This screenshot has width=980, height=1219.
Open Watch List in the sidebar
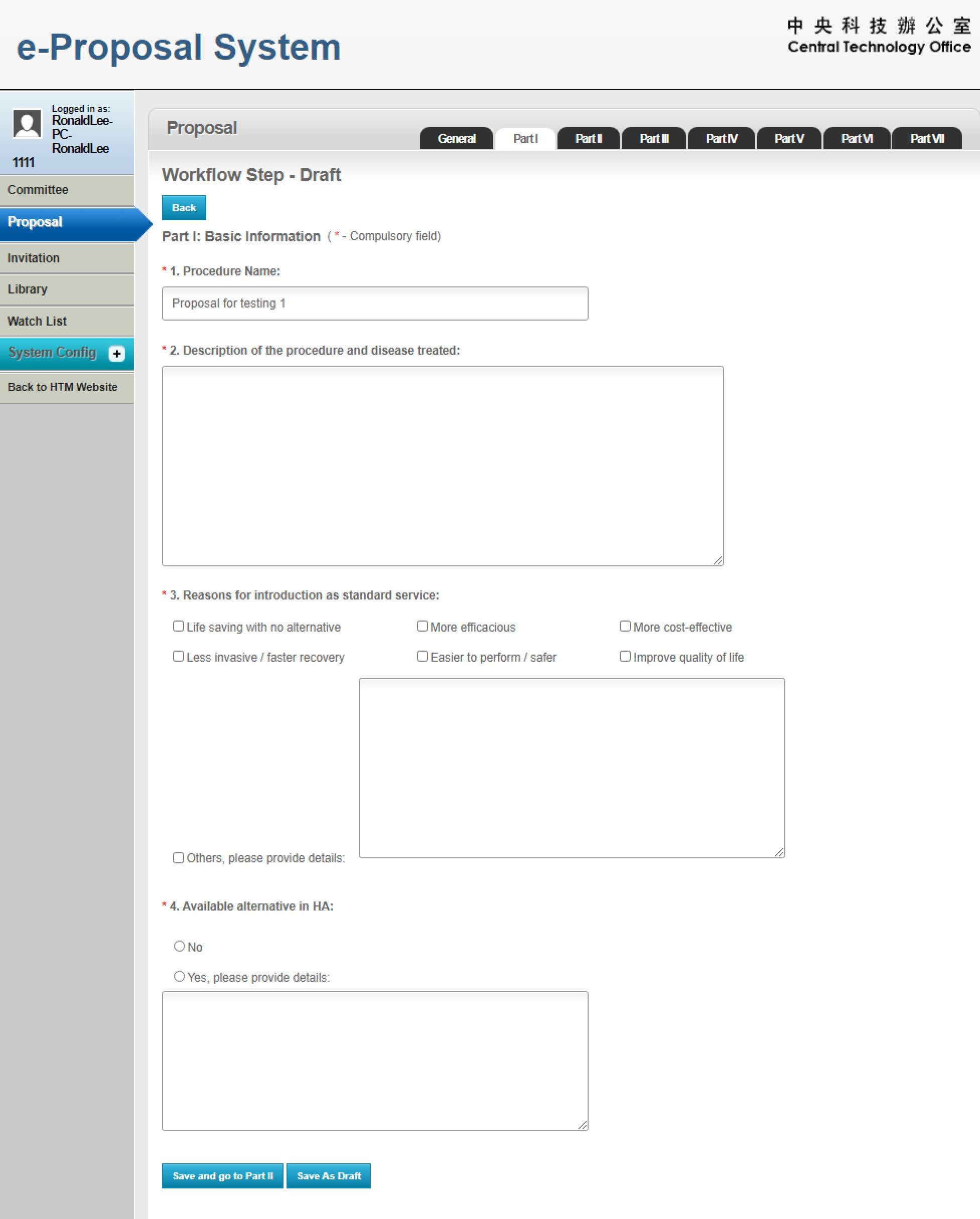click(x=67, y=321)
